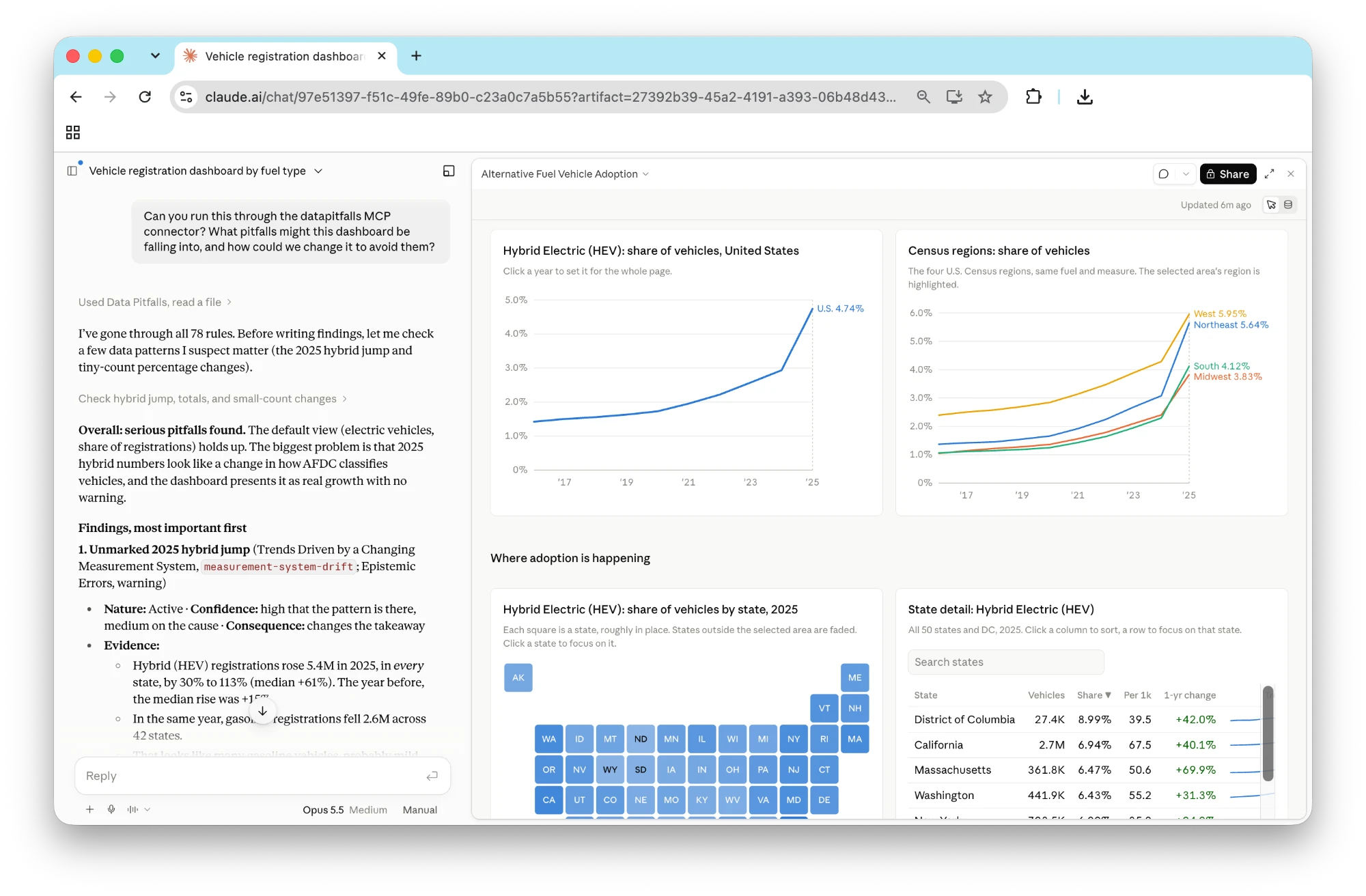Open dropdown arrow next to comment bubble
The width and height of the screenshot is (1366, 896).
tap(1186, 174)
